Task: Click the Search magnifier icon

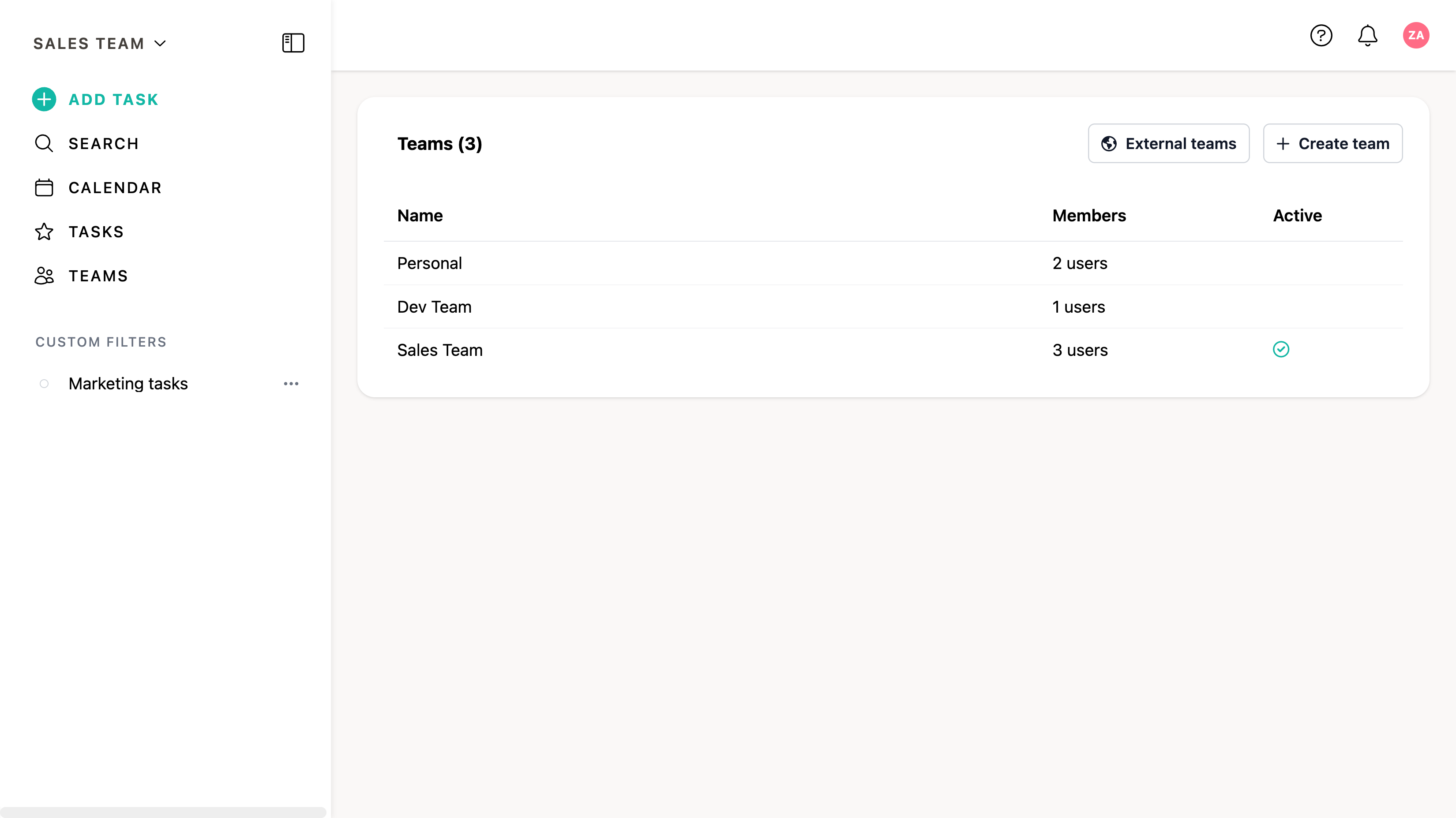Action: tap(44, 143)
